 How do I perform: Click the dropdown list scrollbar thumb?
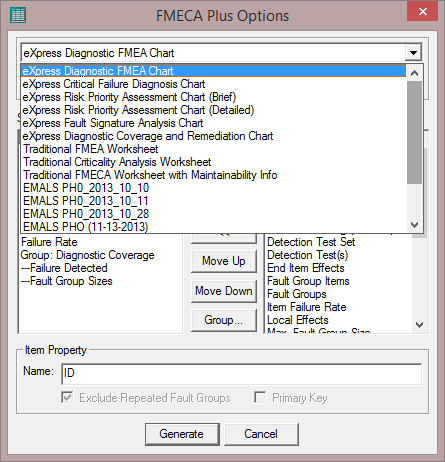pyautogui.click(x=414, y=132)
